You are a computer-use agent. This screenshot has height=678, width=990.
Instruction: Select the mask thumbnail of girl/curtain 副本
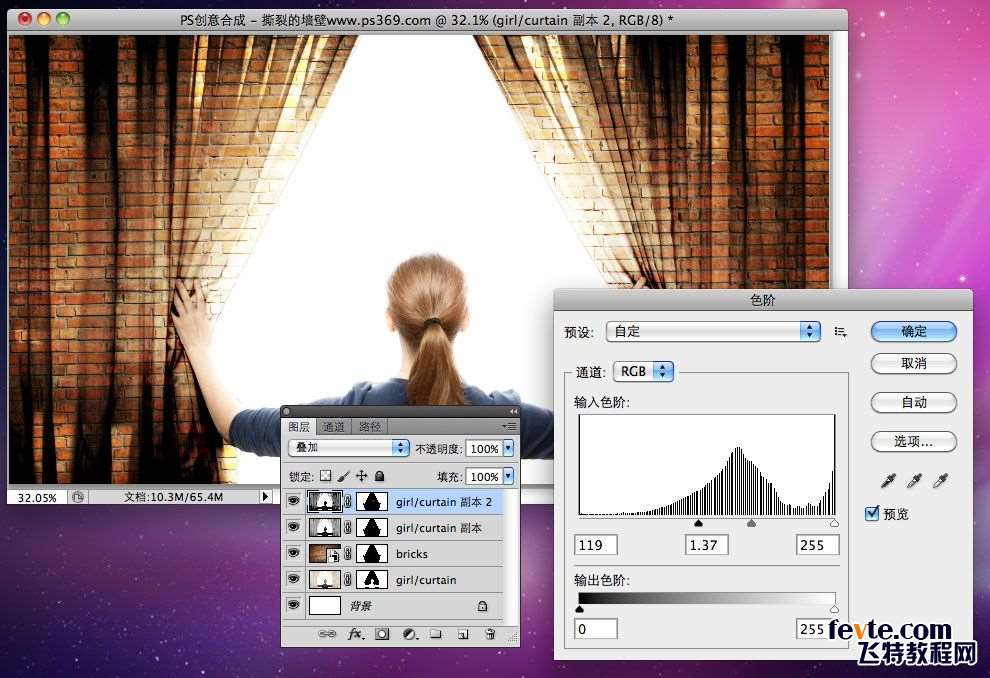372,528
